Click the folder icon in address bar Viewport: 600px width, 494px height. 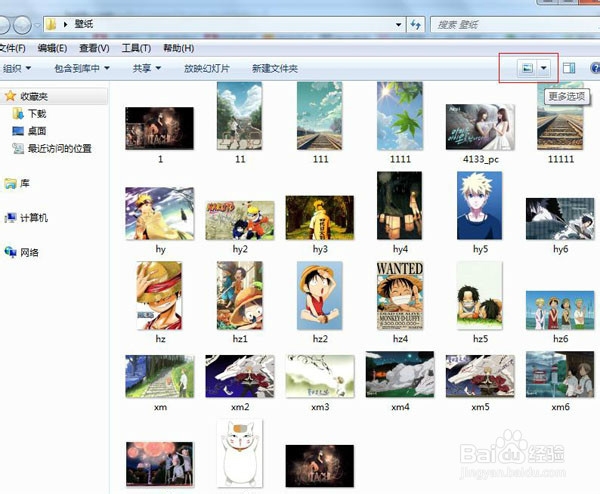point(51,24)
